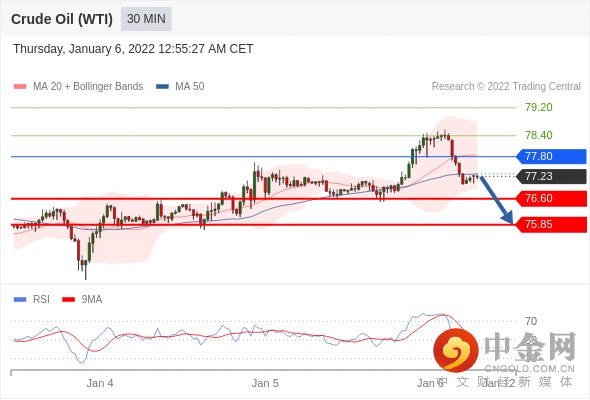Screen dimensions: 590x400
Task: Click the Jan 4 date axis label
Action: pos(100,383)
